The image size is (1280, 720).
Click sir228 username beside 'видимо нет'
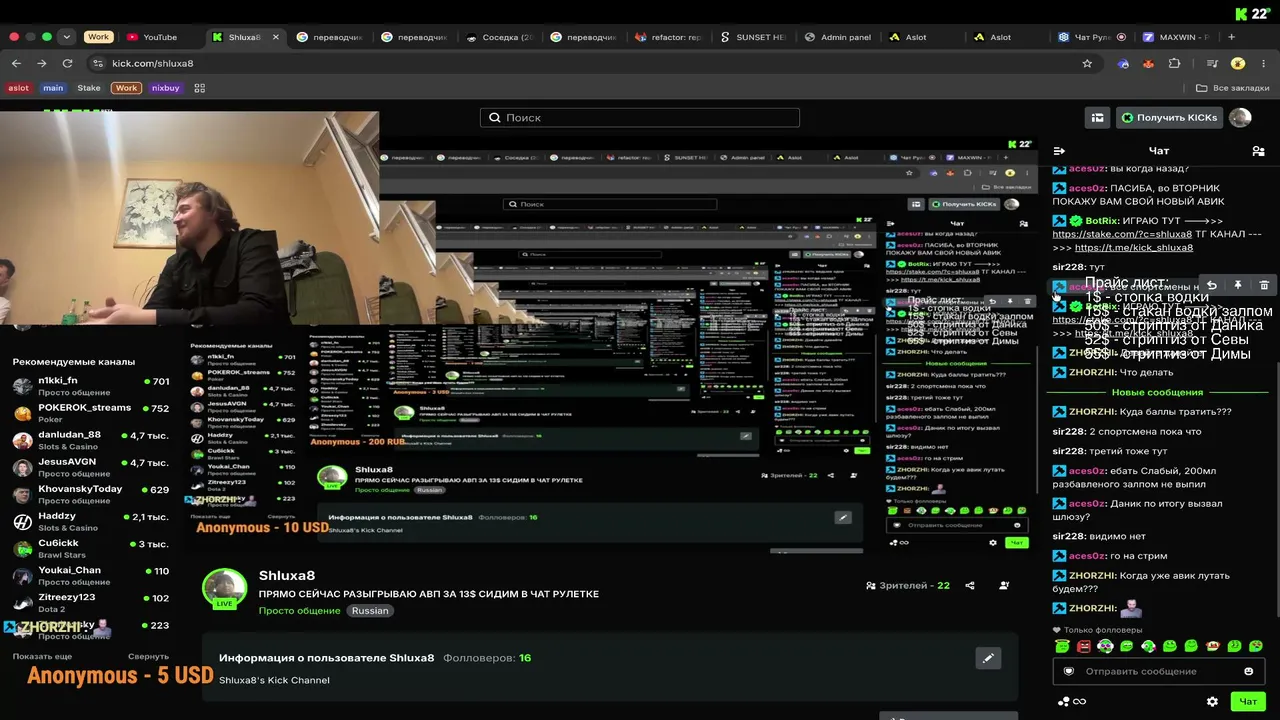pyautogui.click(x=1068, y=536)
